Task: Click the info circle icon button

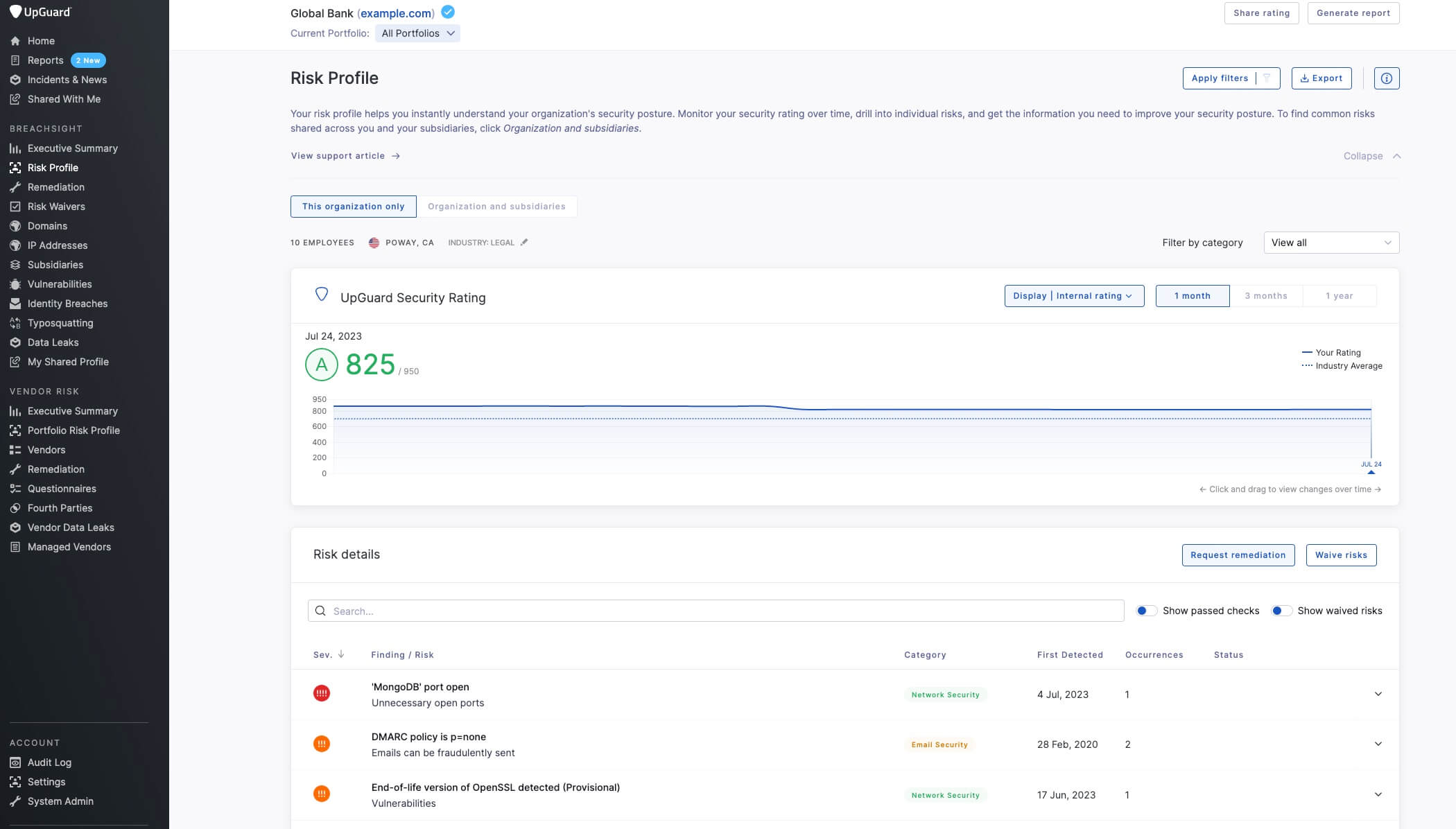Action: (x=1386, y=78)
